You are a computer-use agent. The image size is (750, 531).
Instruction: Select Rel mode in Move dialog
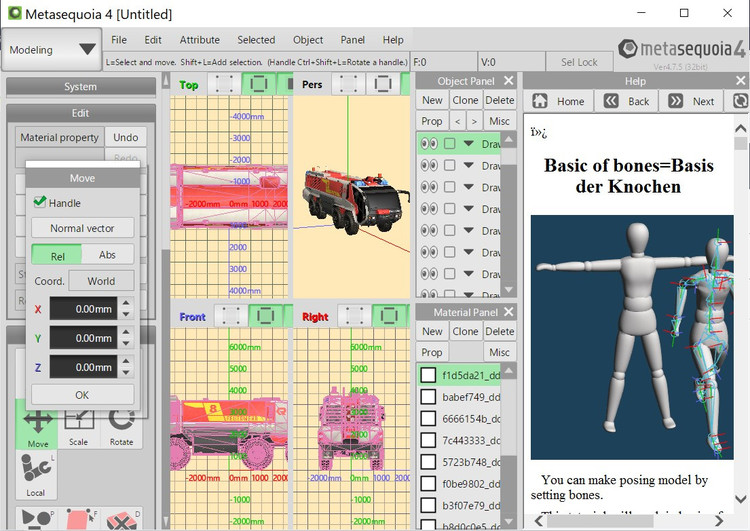click(57, 254)
